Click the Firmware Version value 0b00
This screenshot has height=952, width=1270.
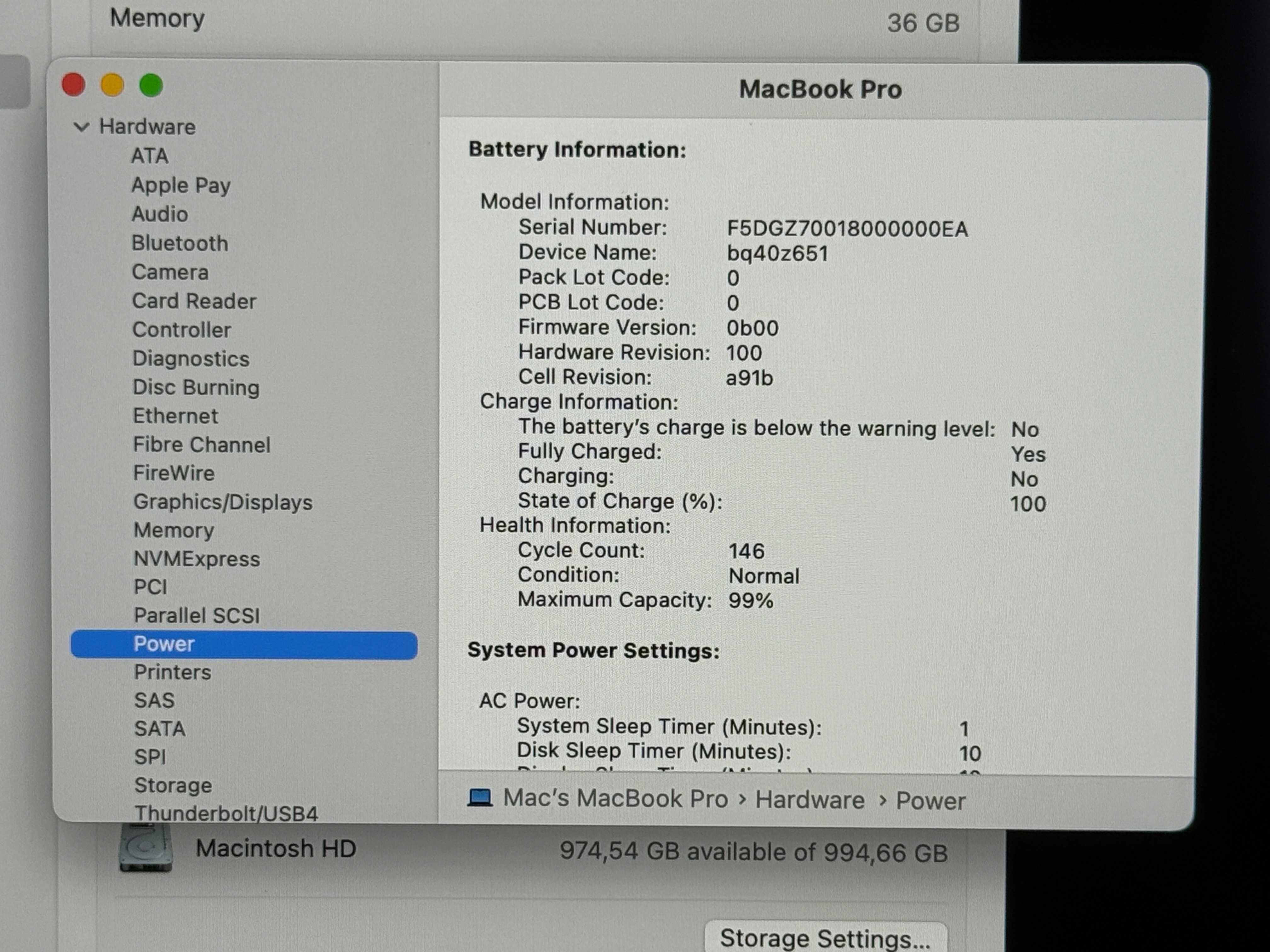[752, 328]
